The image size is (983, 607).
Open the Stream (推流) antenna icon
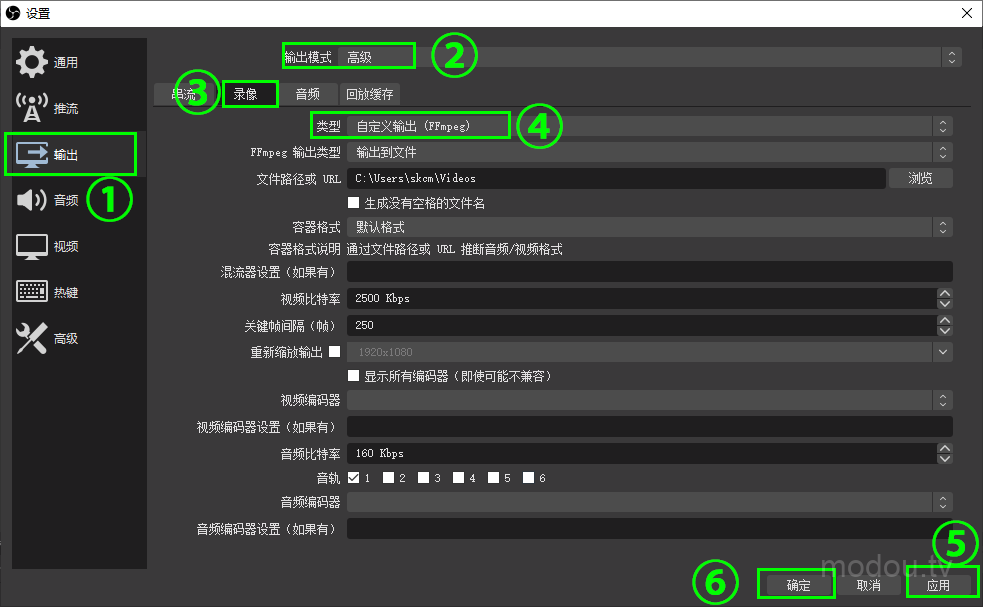[32, 108]
